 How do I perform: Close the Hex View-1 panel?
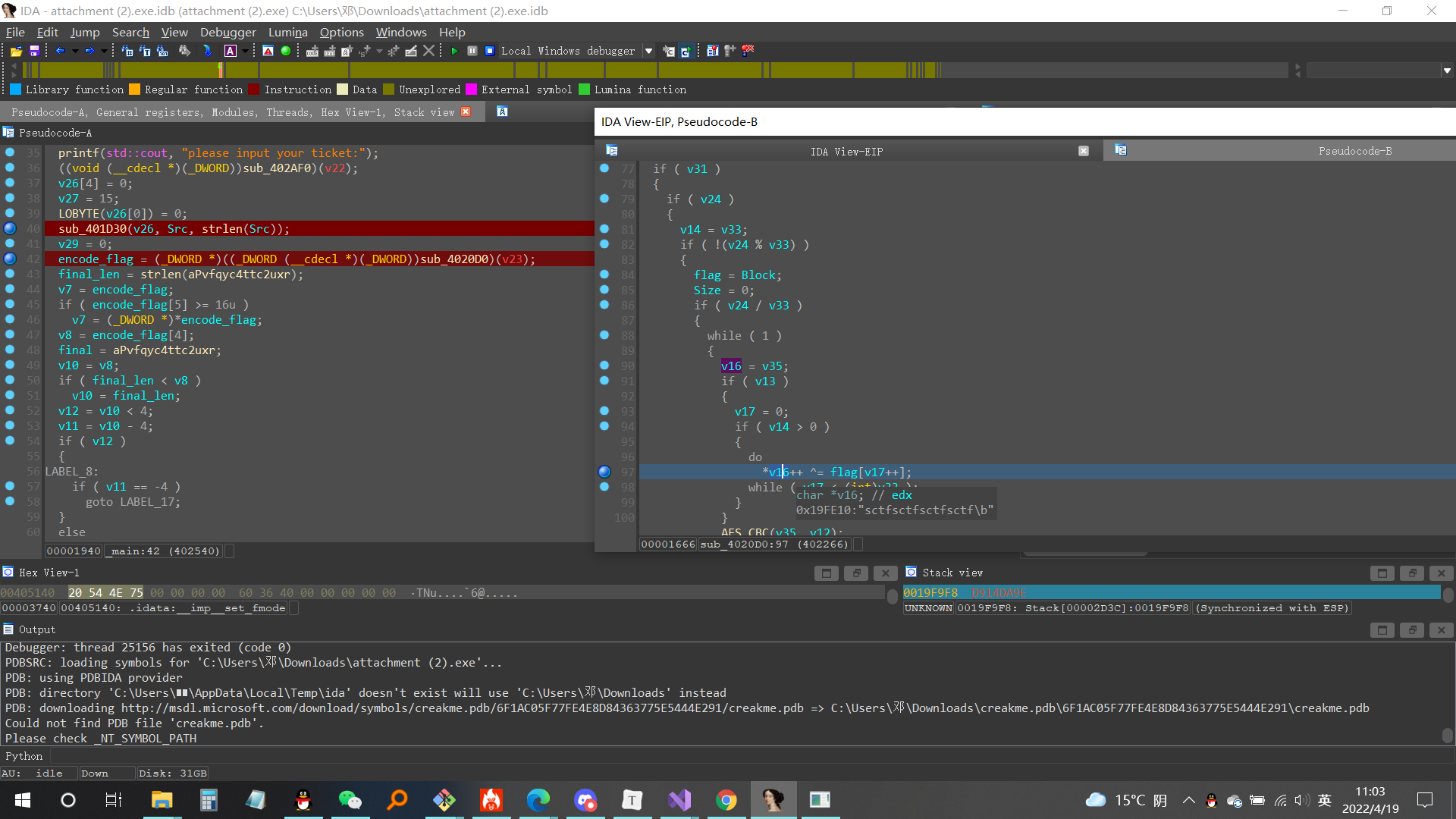886,573
